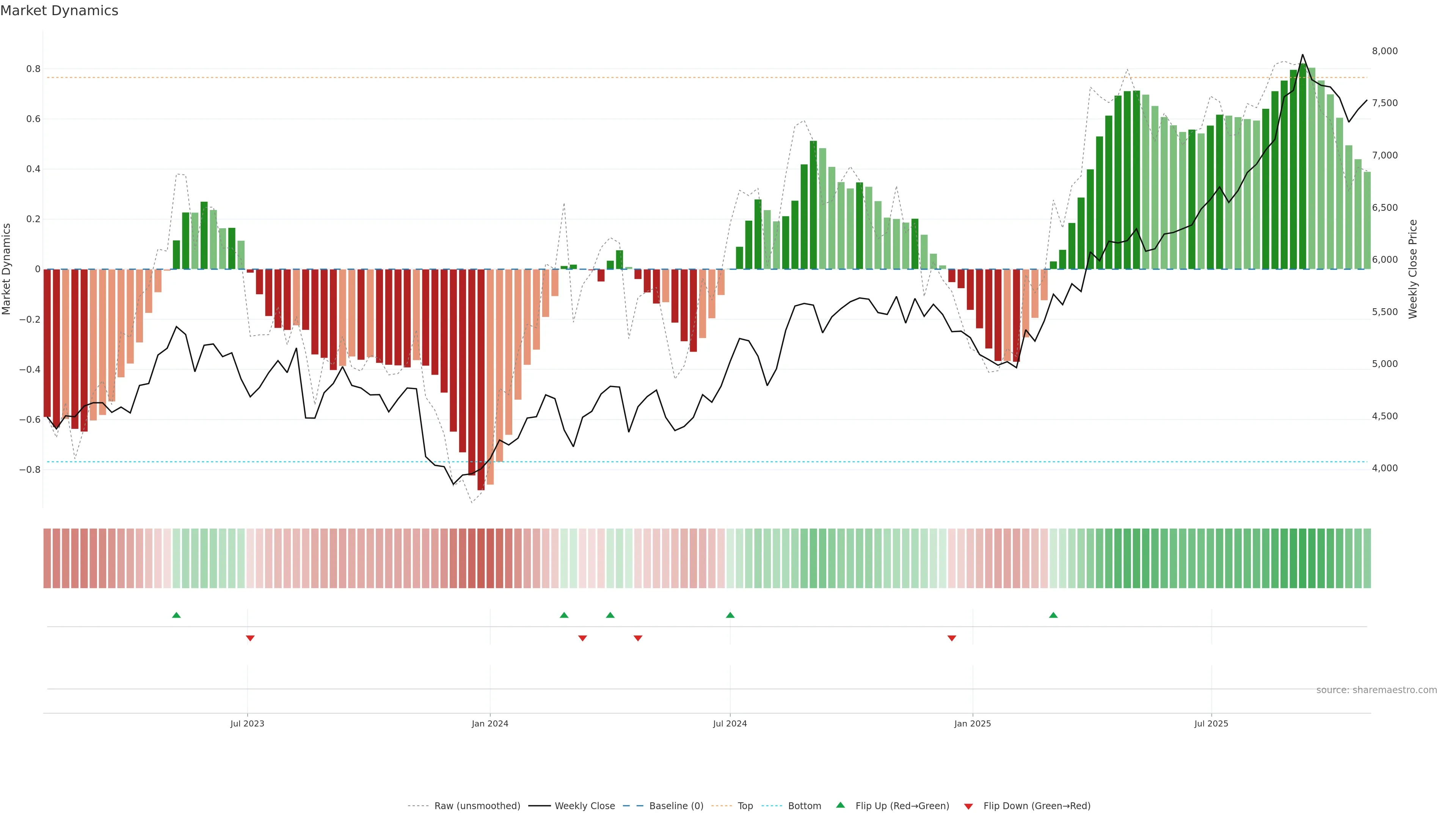The width and height of the screenshot is (1456, 819).
Task: Click the source: sharemaestro.com text
Action: pos(1376,690)
